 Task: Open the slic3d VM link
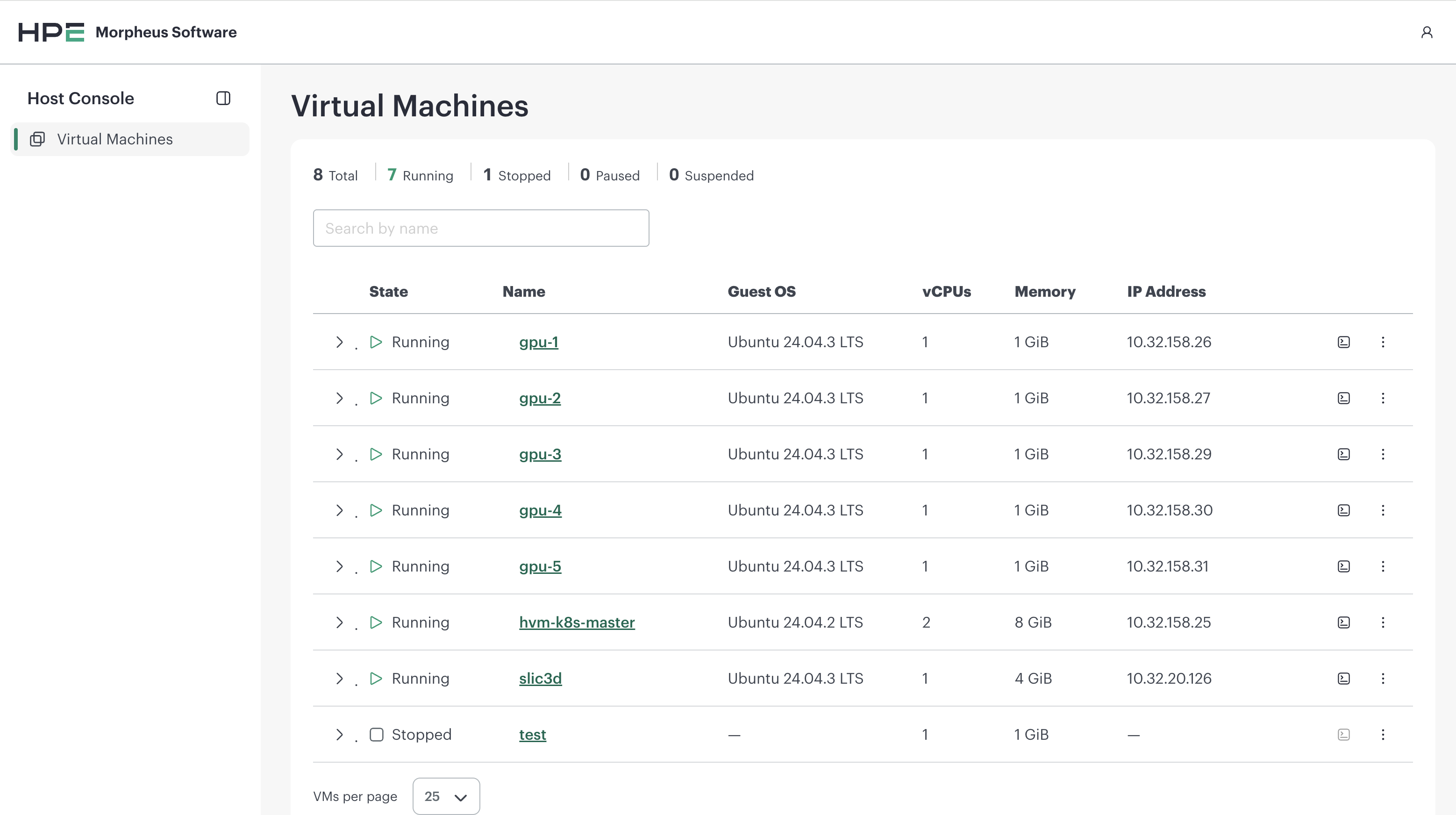coord(540,678)
